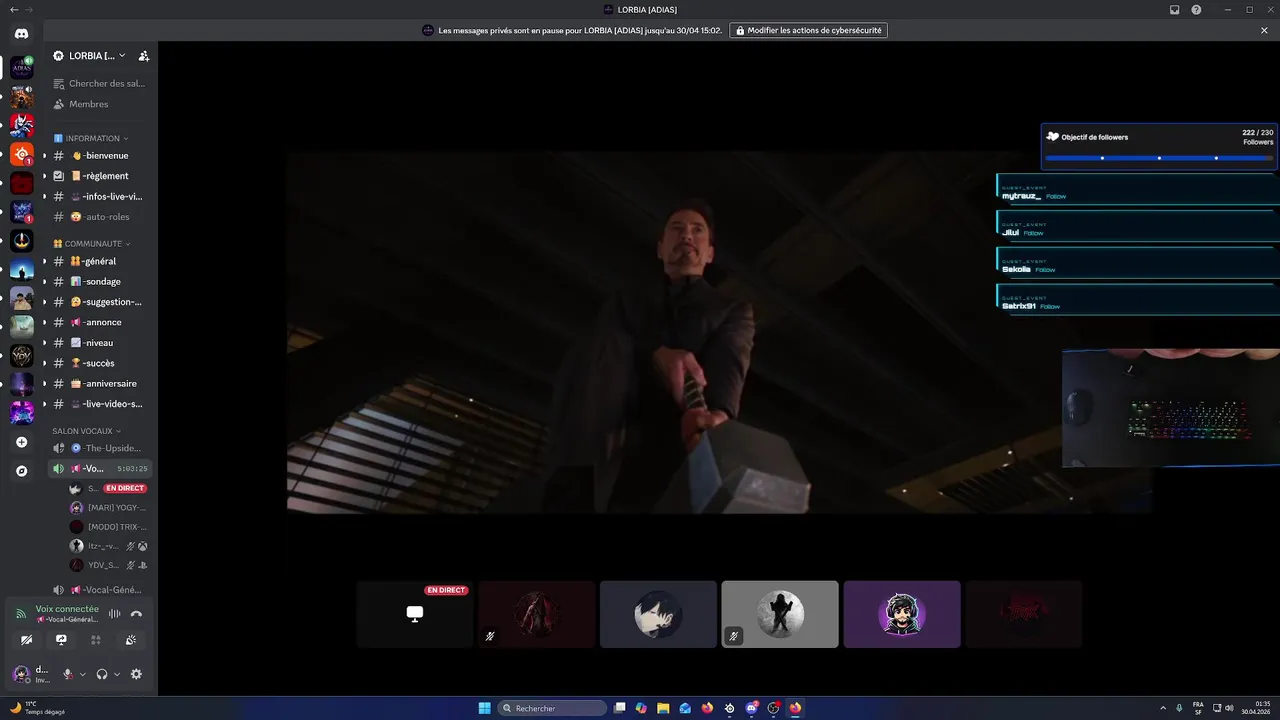This screenshot has height=720, width=1280.
Task: Open Discord direct messages home icon
Action: click(21, 34)
